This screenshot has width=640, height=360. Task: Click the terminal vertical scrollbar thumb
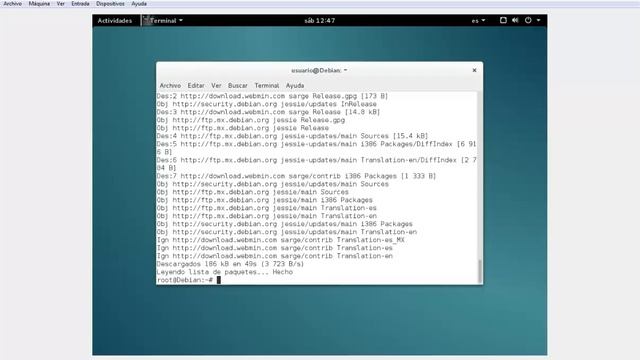pyautogui.click(x=480, y=271)
